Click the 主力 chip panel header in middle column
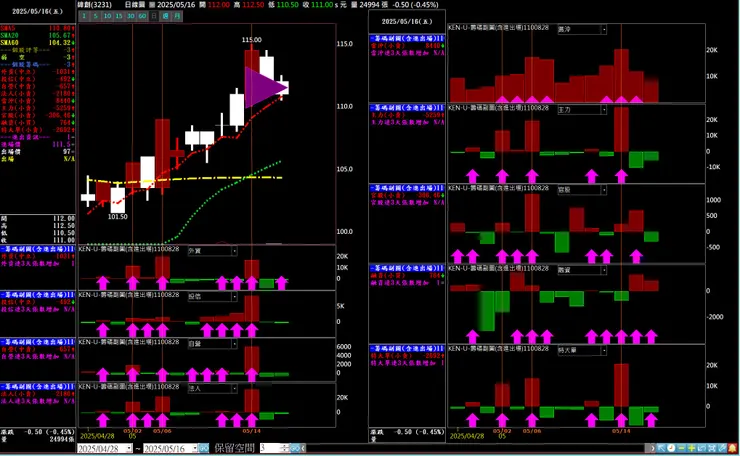Screen dimensions: 740x456 pyautogui.click(x=406, y=108)
